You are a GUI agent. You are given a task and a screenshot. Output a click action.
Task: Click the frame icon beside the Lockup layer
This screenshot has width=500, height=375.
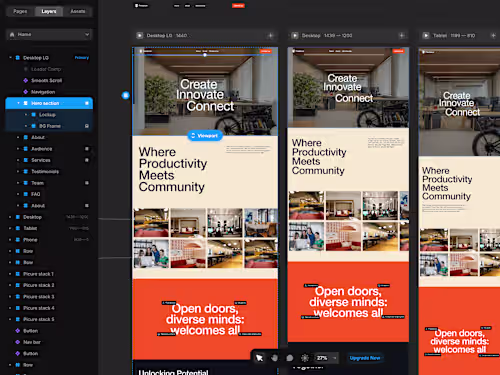(34, 114)
